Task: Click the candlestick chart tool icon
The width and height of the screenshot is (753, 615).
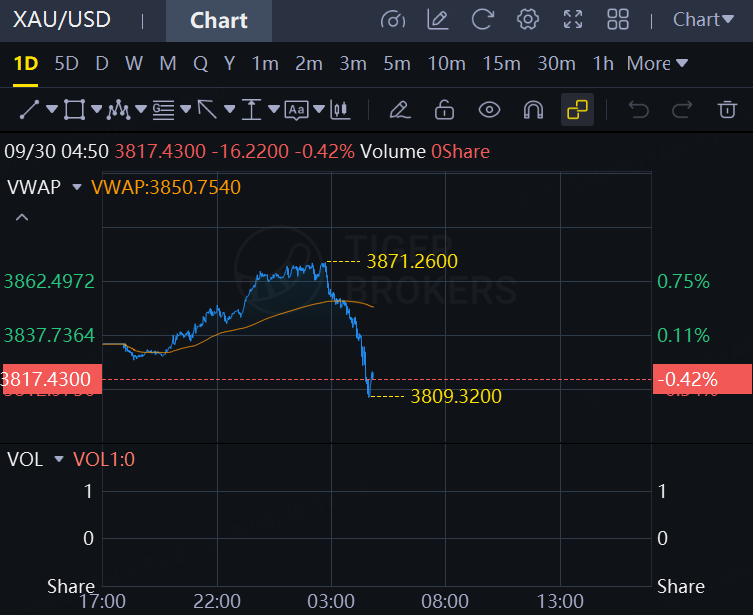Action: point(340,110)
